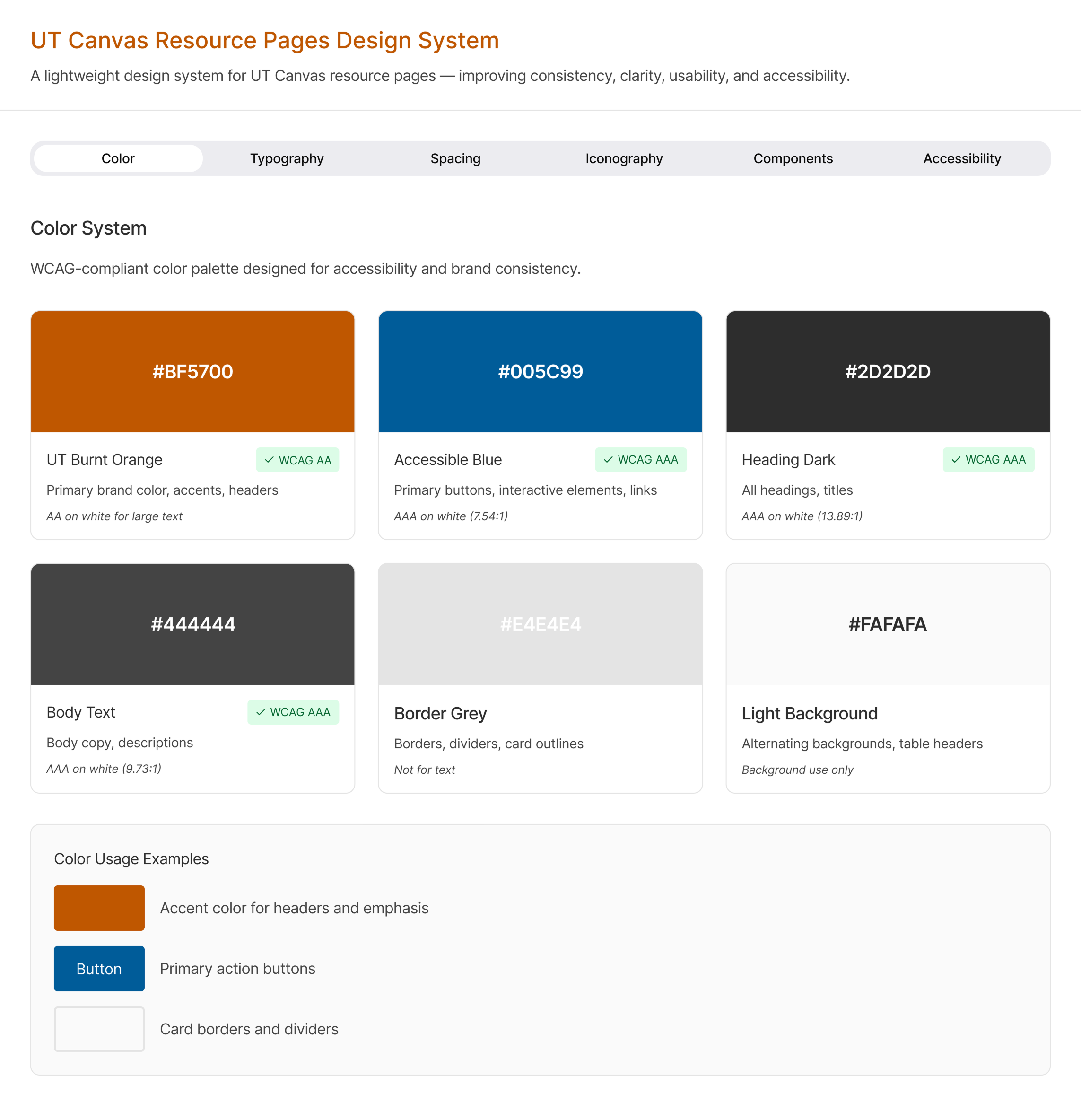Switch to the Iconography tab

[624, 158]
